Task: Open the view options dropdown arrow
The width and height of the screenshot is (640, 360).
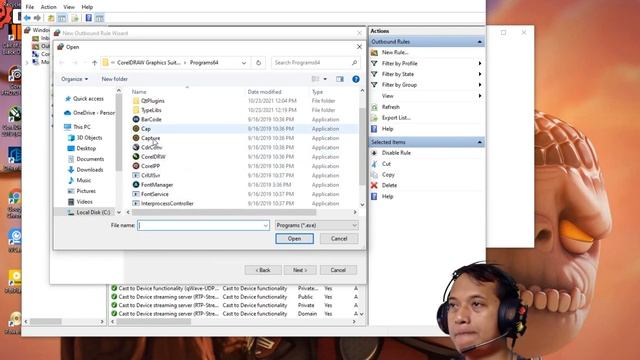Action: coord(325,79)
